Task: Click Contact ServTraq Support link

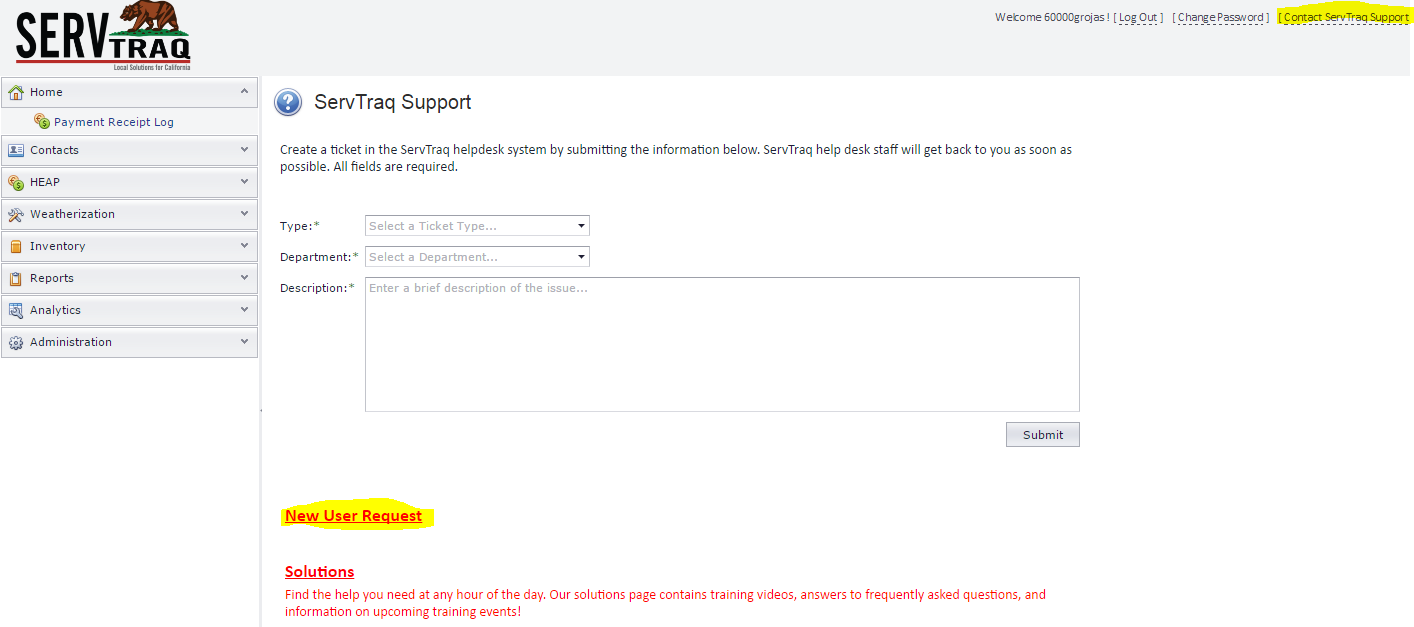Action: 1346,17
